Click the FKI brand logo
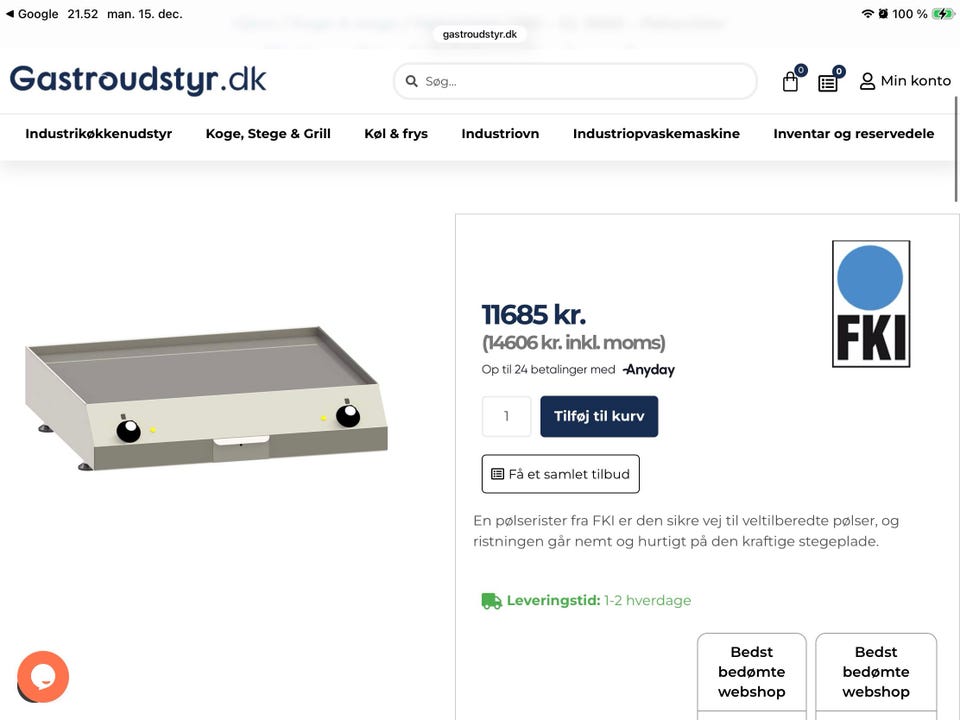The width and height of the screenshot is (960, 720). tap(871, 304)
